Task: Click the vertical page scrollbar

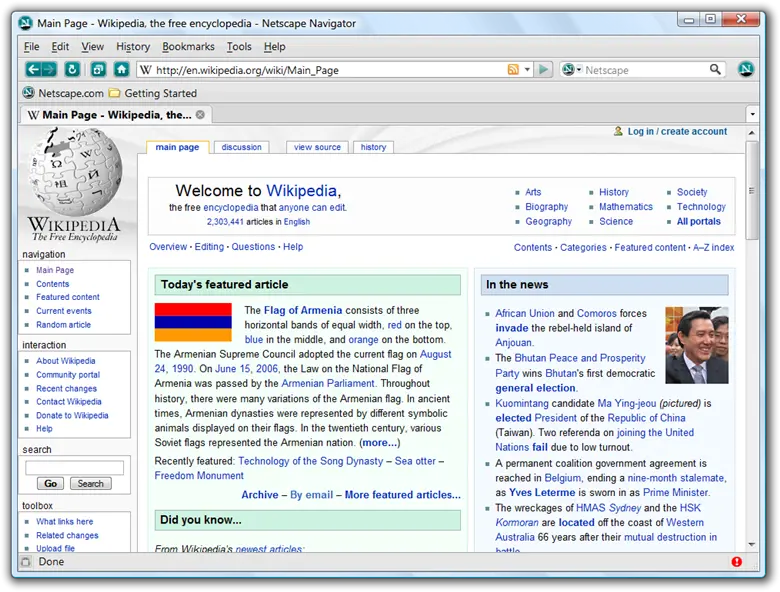Action: click(x=751, y=300)
